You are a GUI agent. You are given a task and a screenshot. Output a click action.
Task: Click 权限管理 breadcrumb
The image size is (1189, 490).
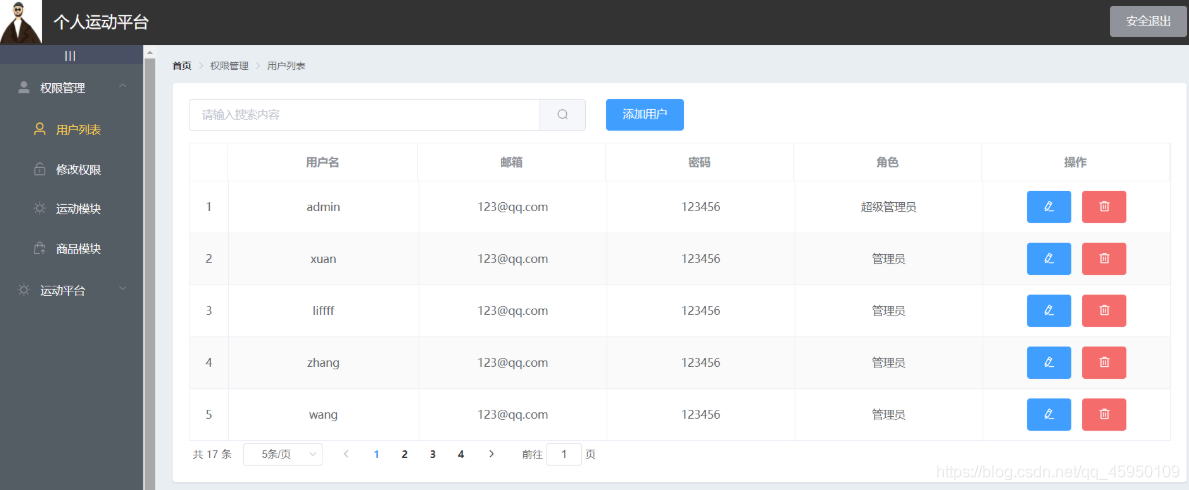click(229, 66)
